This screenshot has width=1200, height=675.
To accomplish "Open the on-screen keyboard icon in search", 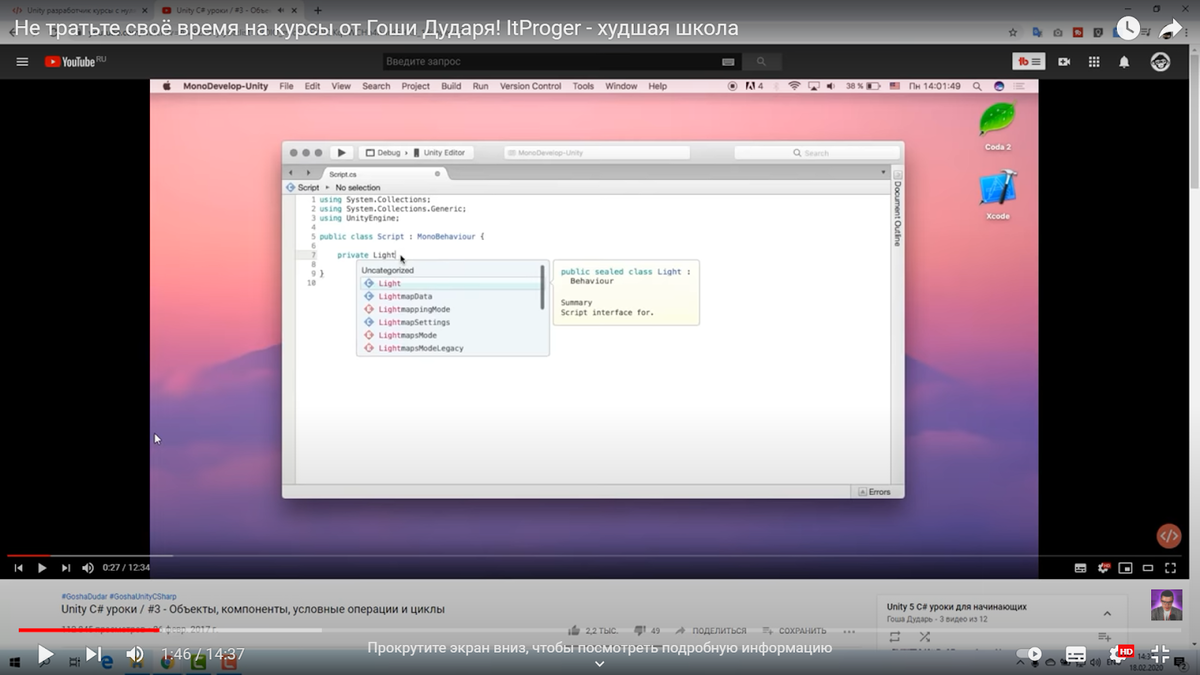I will (x=728, y=62).
